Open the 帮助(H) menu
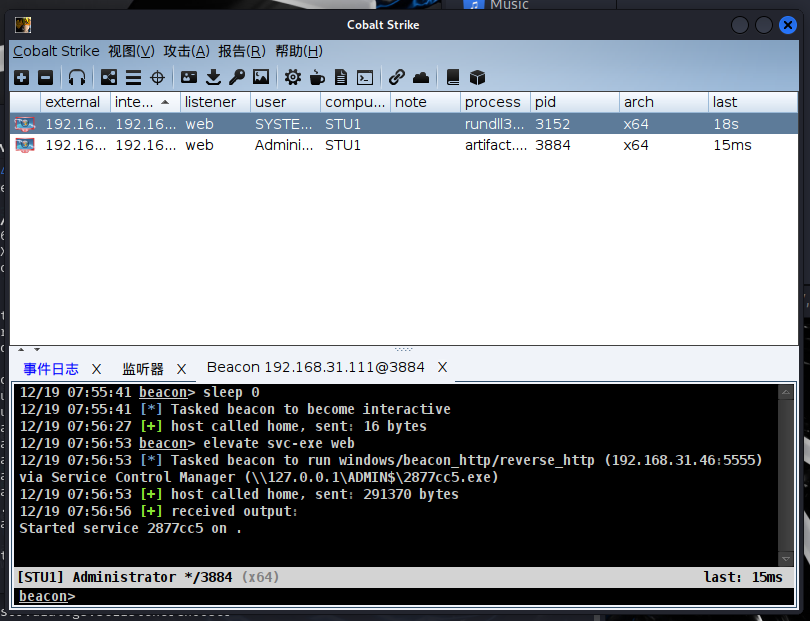Viewport: 810px width, 621px height. (x=299, y=51)
